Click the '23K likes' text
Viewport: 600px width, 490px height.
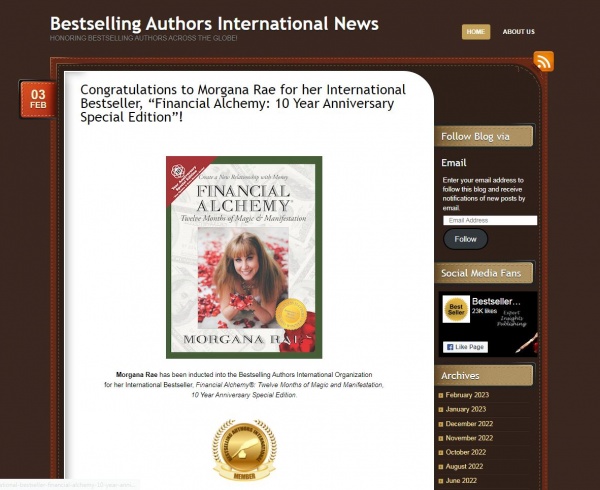click(x=484, y=311)
